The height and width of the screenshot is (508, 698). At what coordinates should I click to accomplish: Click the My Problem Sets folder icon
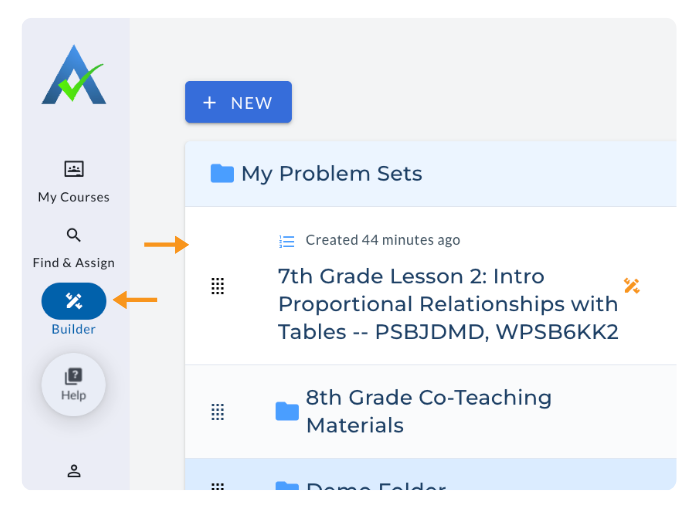click(222, 174)
